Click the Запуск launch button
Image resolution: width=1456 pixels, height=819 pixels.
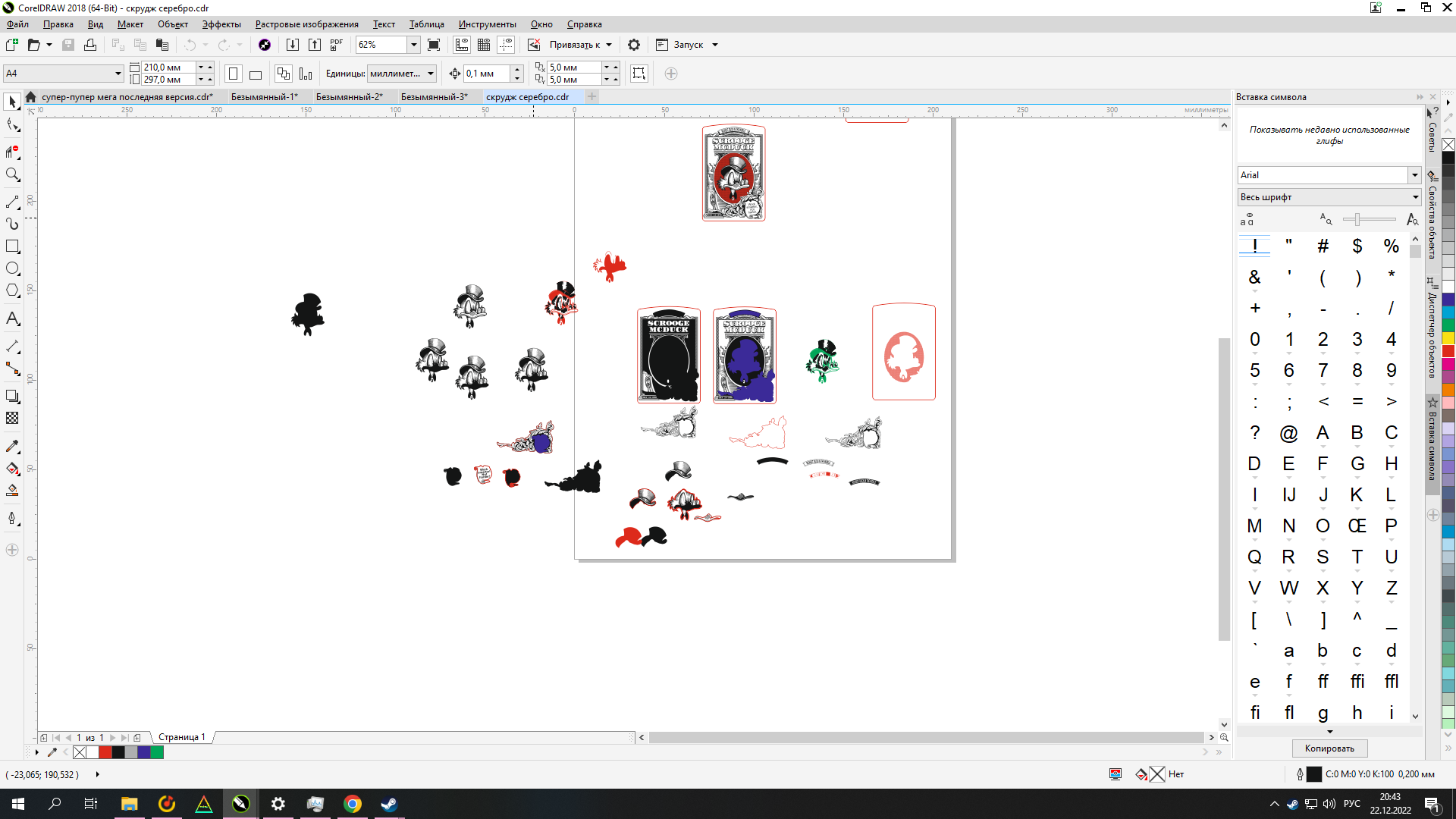tap(689, 45)
